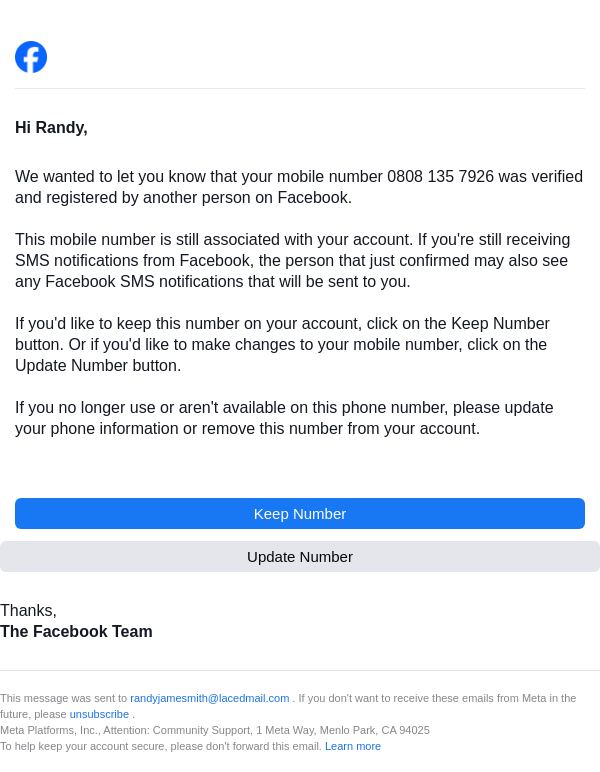Viewport: 600px width, 772px height.
Task: Open the randyjamesmith@lacedmail.com email link
Action: 209,698
